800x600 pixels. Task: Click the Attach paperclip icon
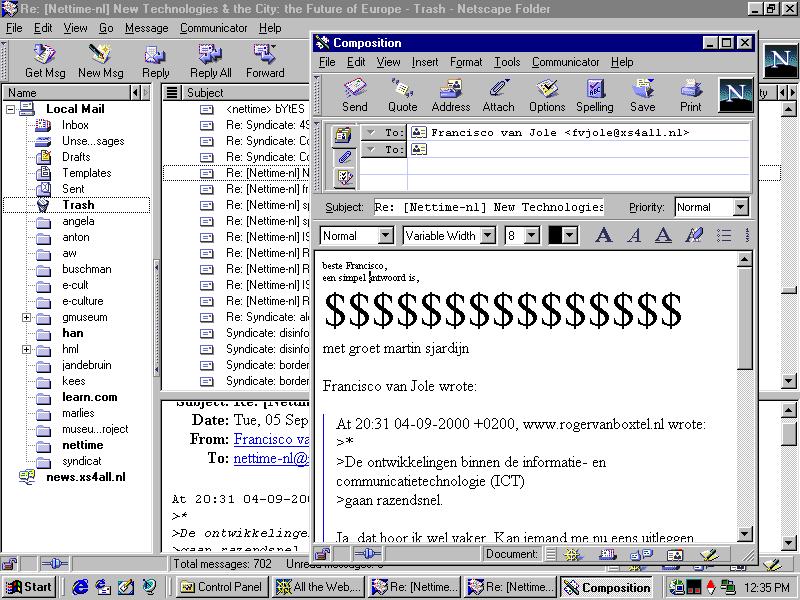[x=498, y=96]
